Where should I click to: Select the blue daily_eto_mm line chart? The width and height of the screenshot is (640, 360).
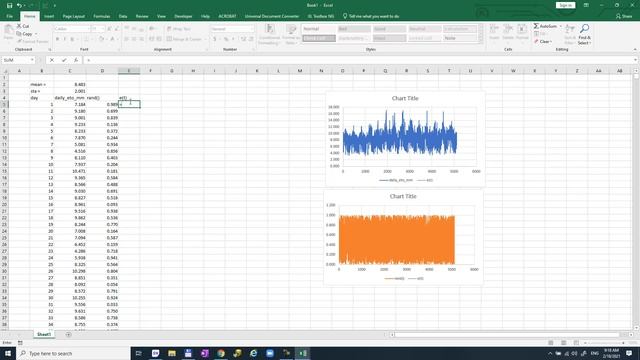point(405,139)
